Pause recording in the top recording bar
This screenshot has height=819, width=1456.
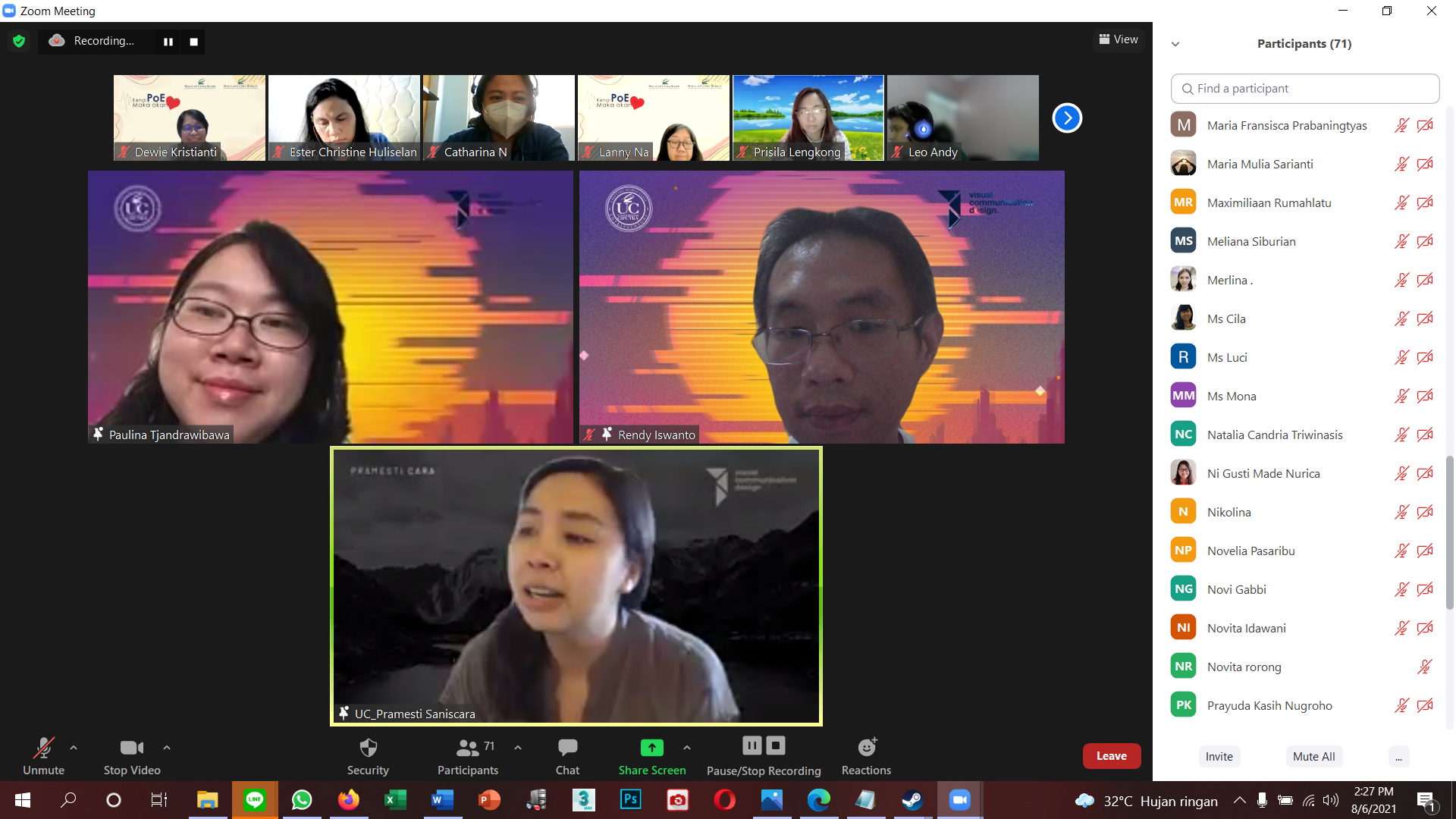(x=168, y=42)
